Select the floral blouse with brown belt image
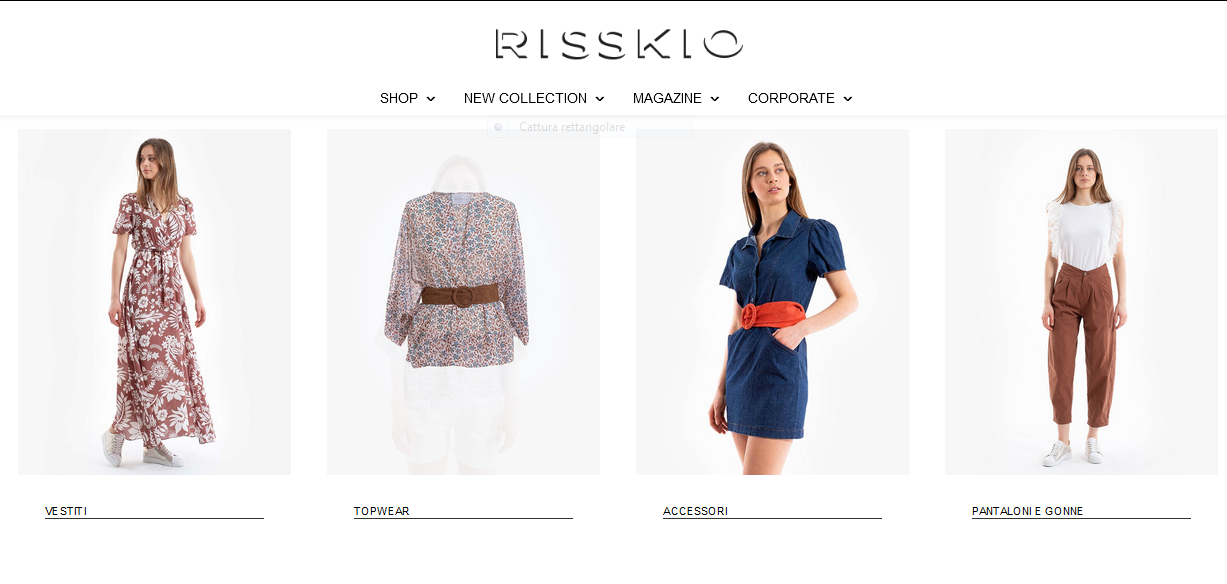Screen dimensions: 1227x584 tap(463, 301)
